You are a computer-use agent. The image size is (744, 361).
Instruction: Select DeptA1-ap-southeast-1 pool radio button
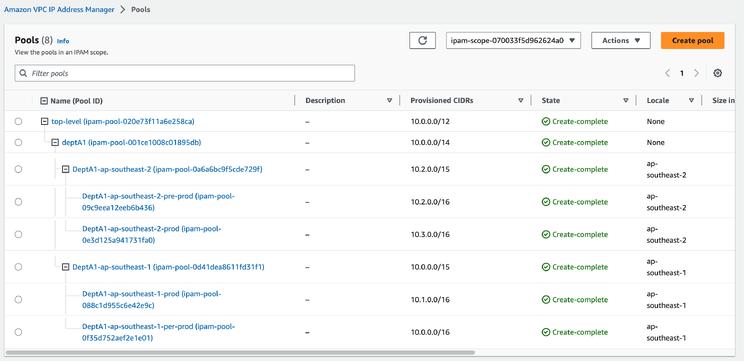coord(18,267)
